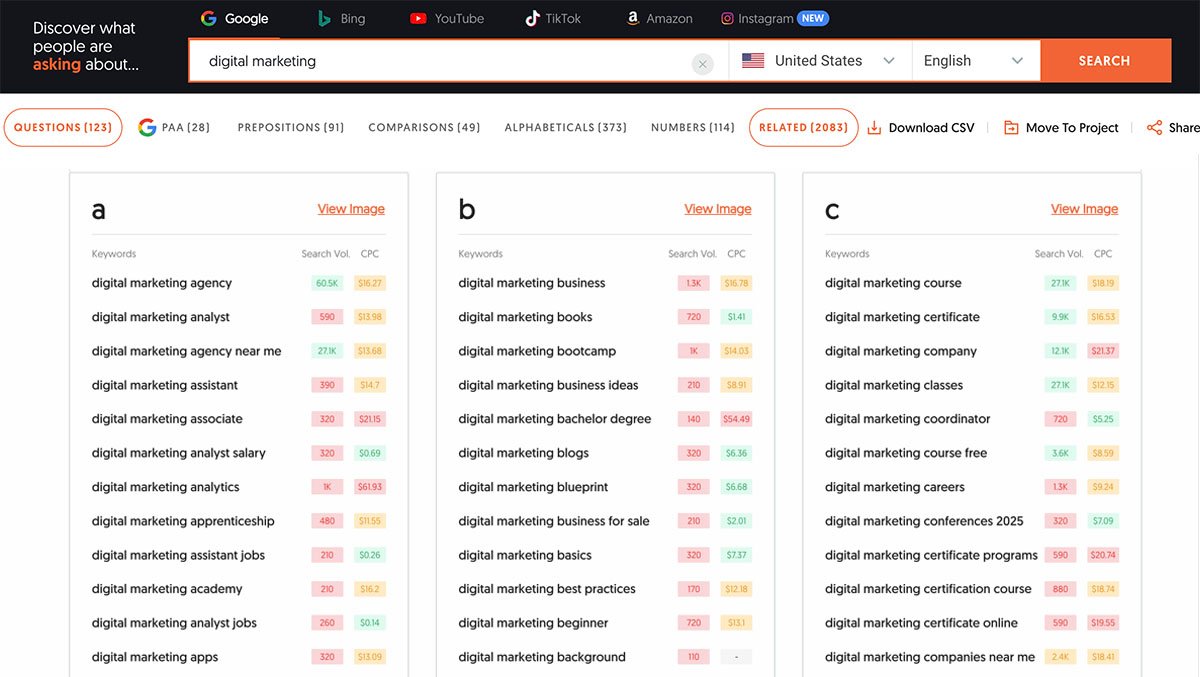Click keyword 'digital marketing background'
This screenshot has width=1200, height=677.
point(542,657)
